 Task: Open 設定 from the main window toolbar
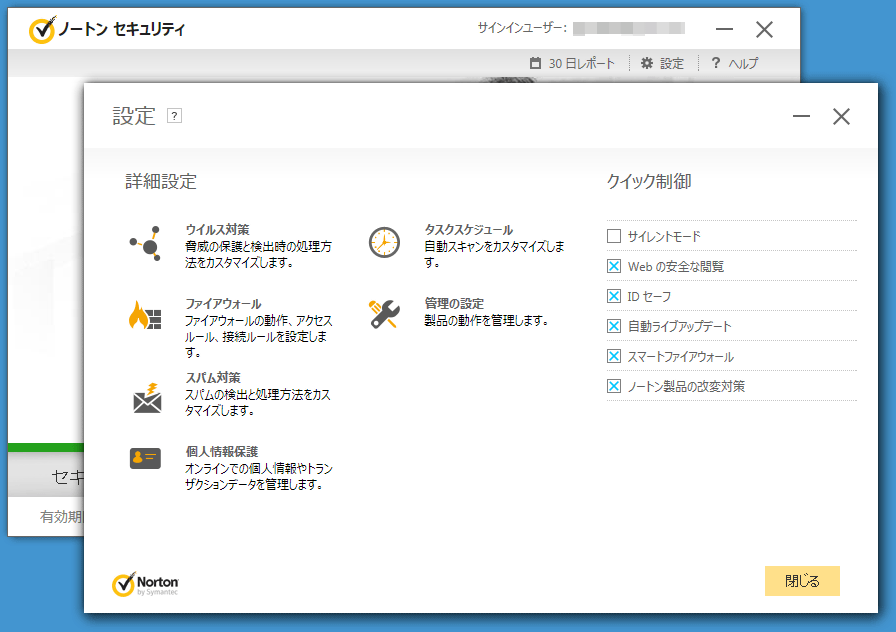tap(671, 63)
